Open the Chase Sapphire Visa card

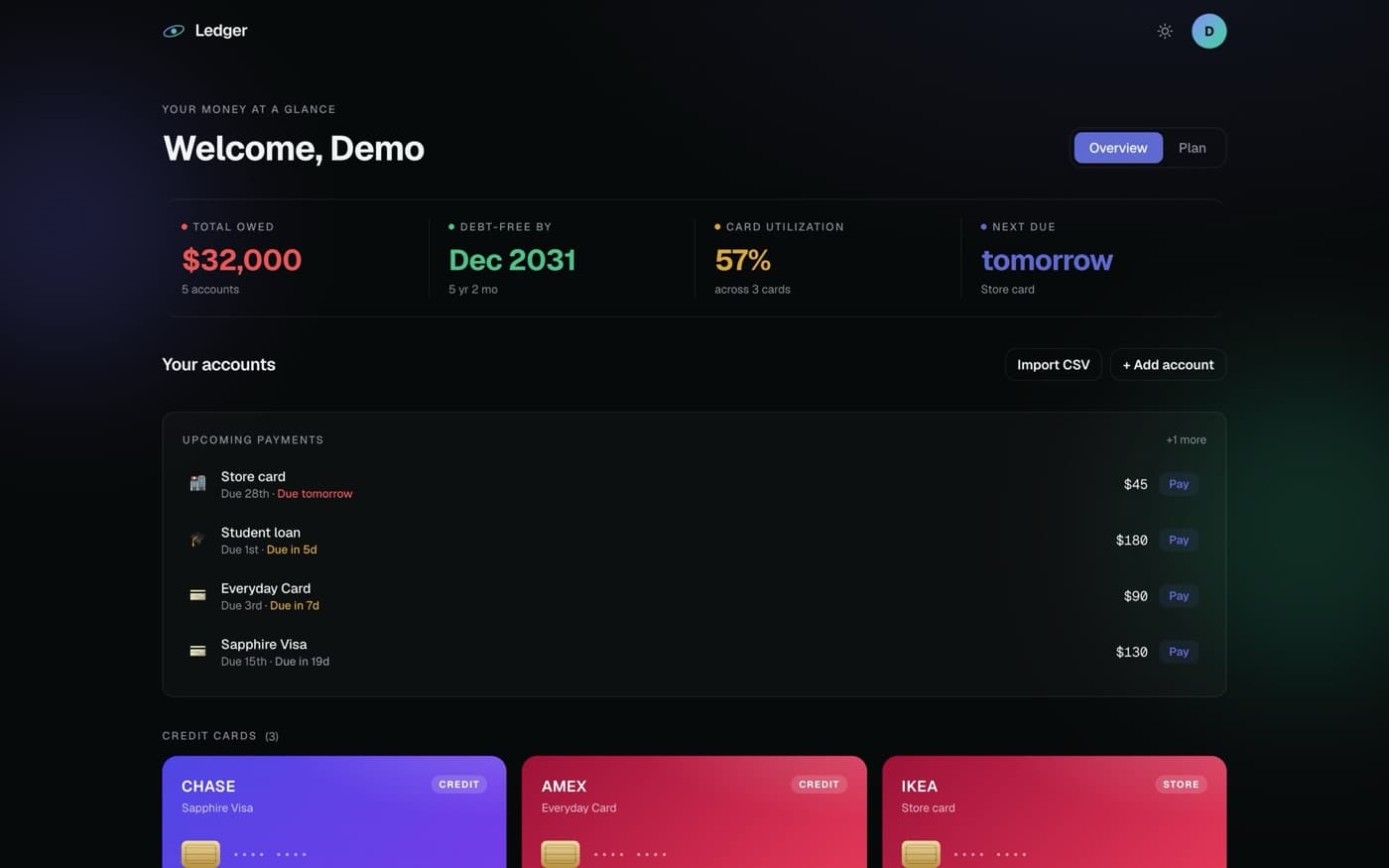point(334,811)
